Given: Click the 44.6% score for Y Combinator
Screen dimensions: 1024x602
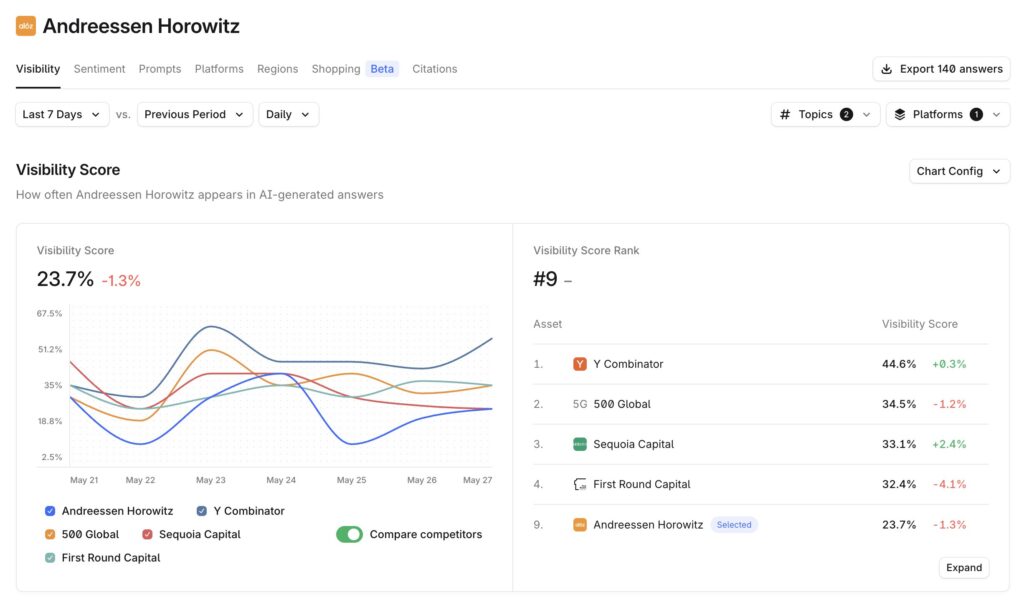Looking at the screenshot, I should (899, 364).
